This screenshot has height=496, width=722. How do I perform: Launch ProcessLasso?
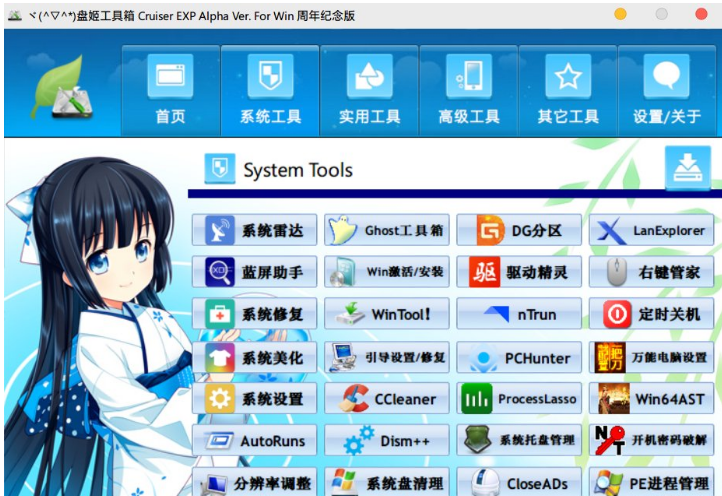pos(519,398)
